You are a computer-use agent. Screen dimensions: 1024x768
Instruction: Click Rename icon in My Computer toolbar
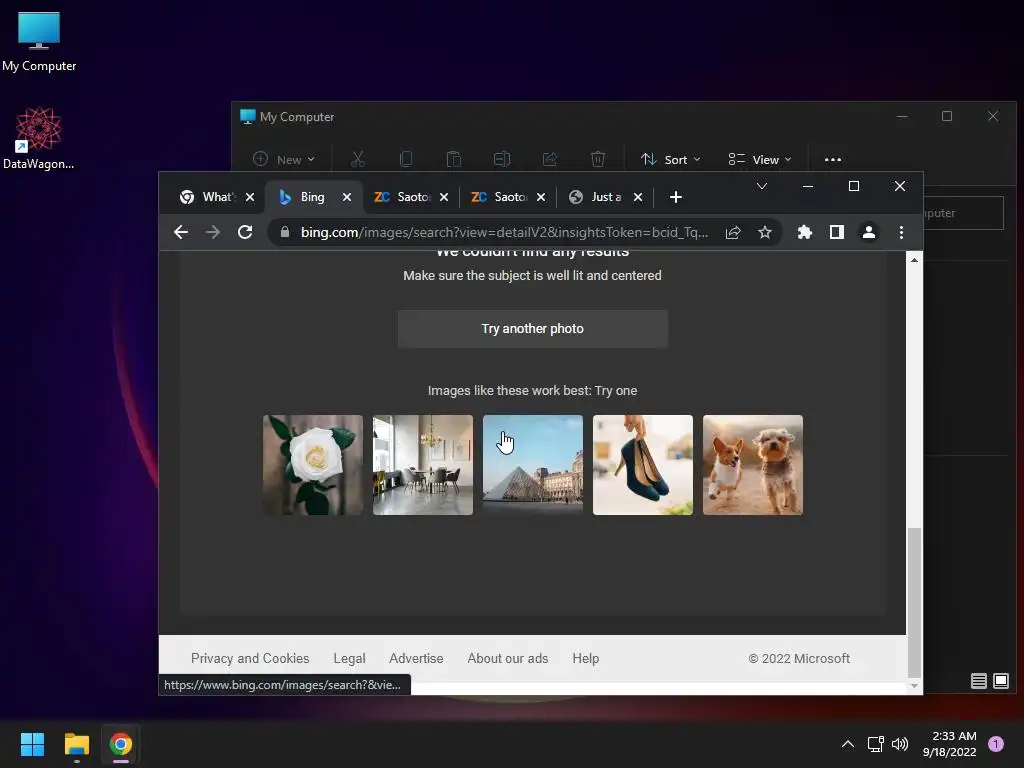[x=502, y=159]
